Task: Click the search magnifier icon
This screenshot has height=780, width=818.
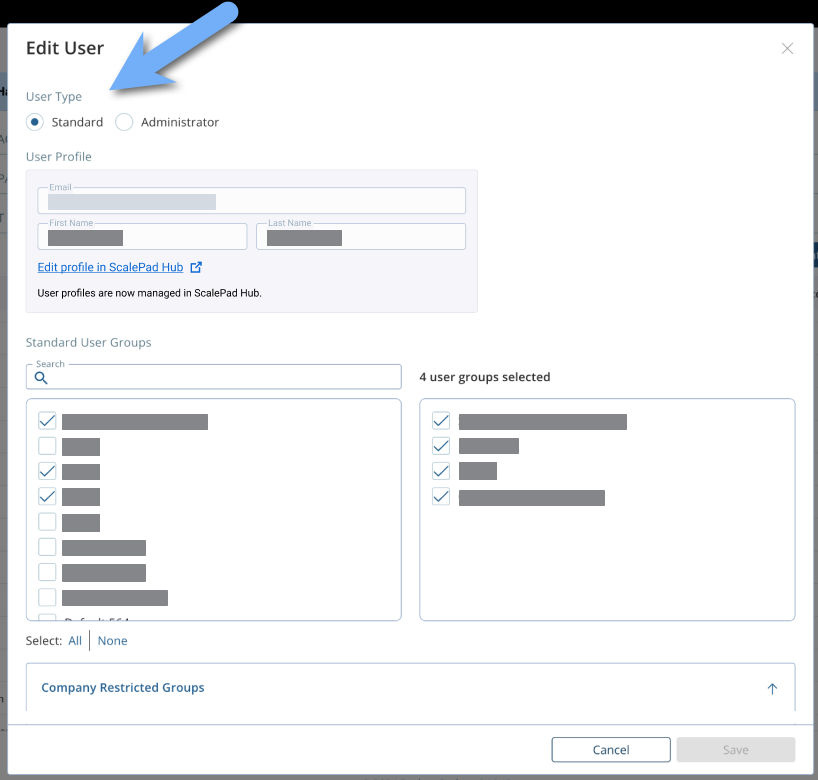Action: pos(41,378)
